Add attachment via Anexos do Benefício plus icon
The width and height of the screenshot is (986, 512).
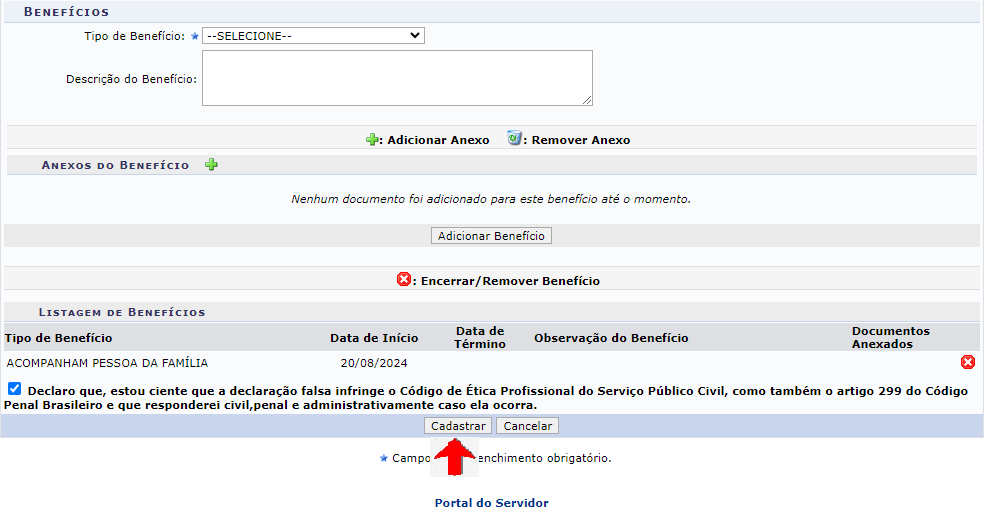click(211, 165)
